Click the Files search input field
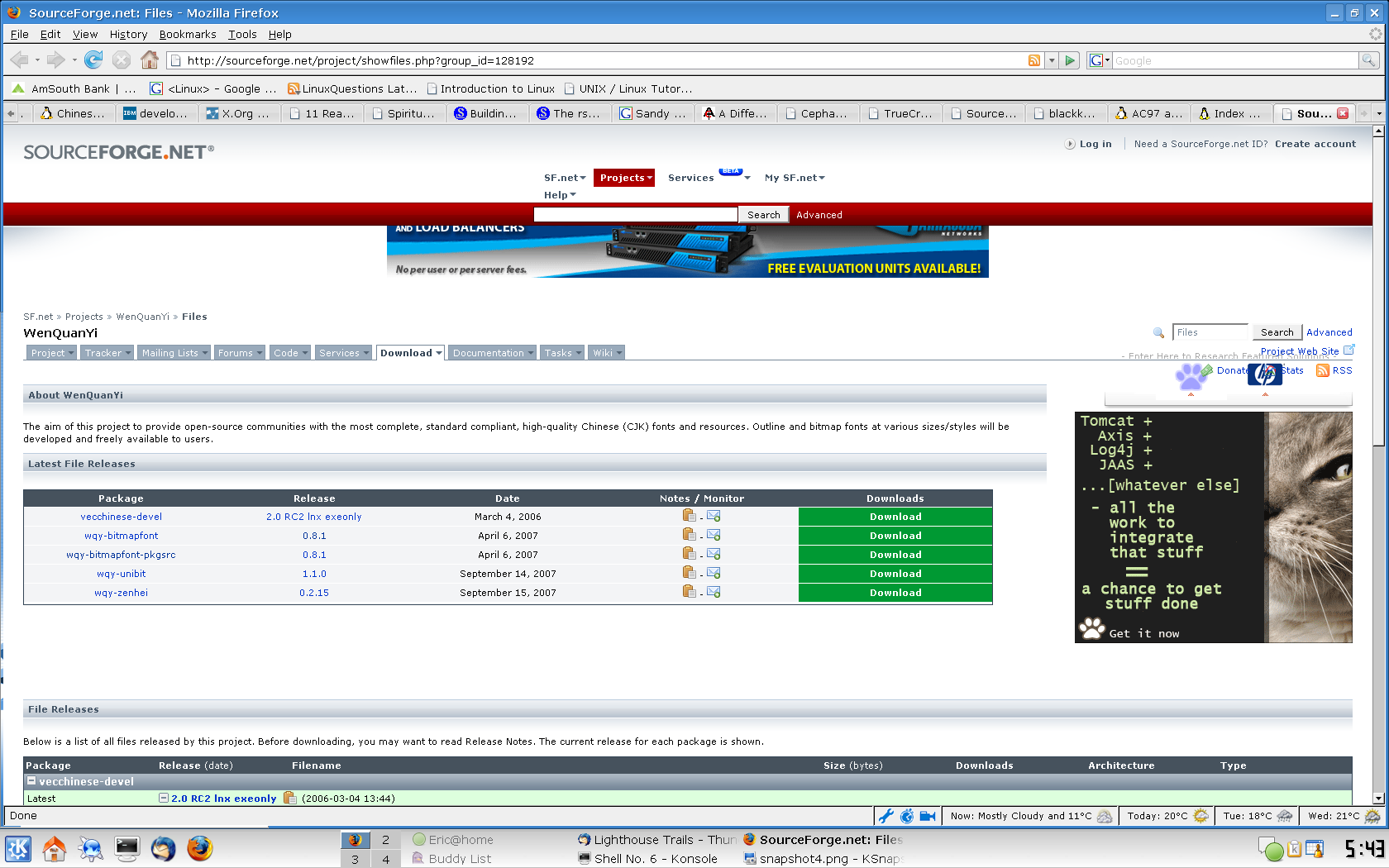This screenshot has width=1389, height=868. point(1210,332)
